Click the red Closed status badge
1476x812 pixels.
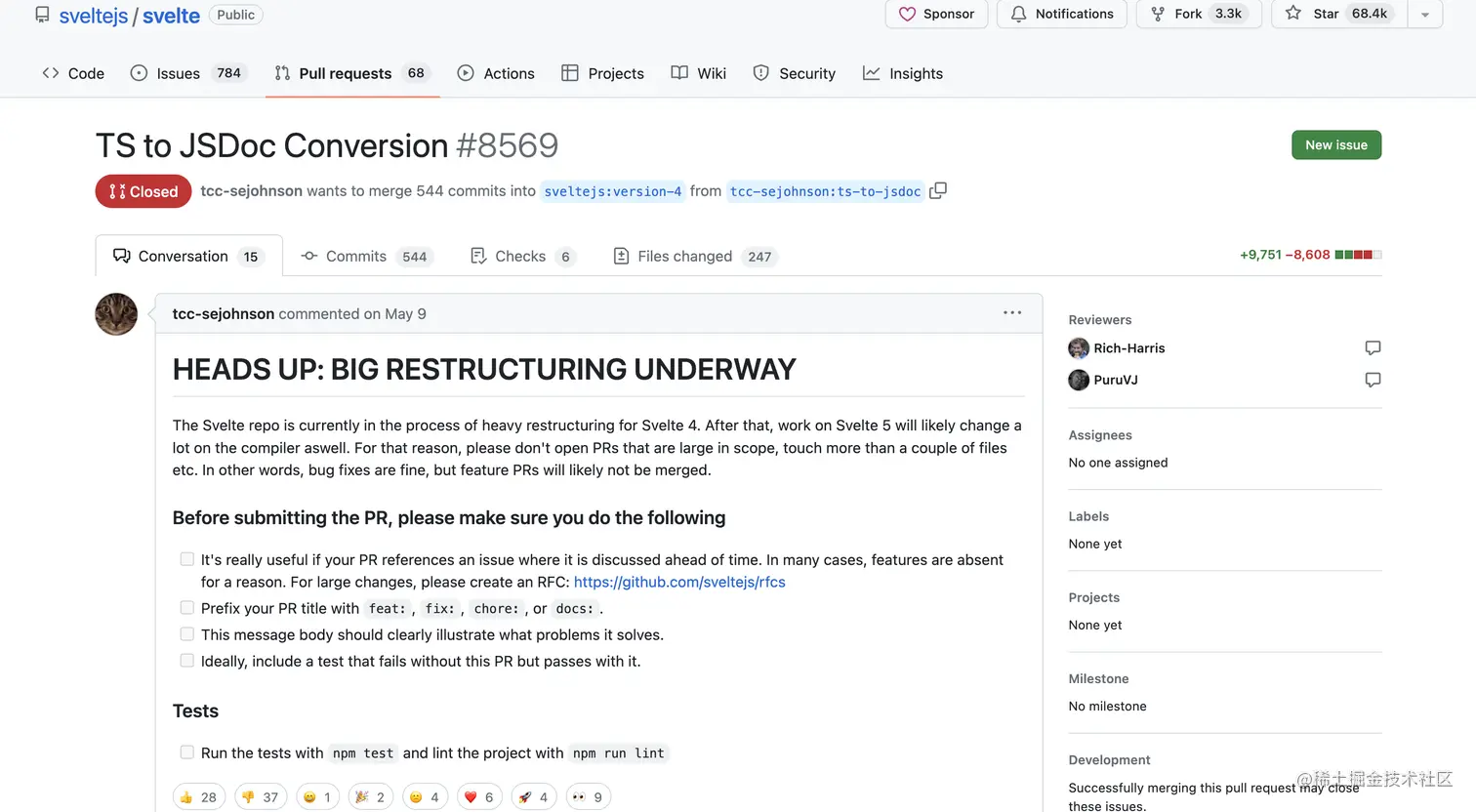click(x=143, y=191)
